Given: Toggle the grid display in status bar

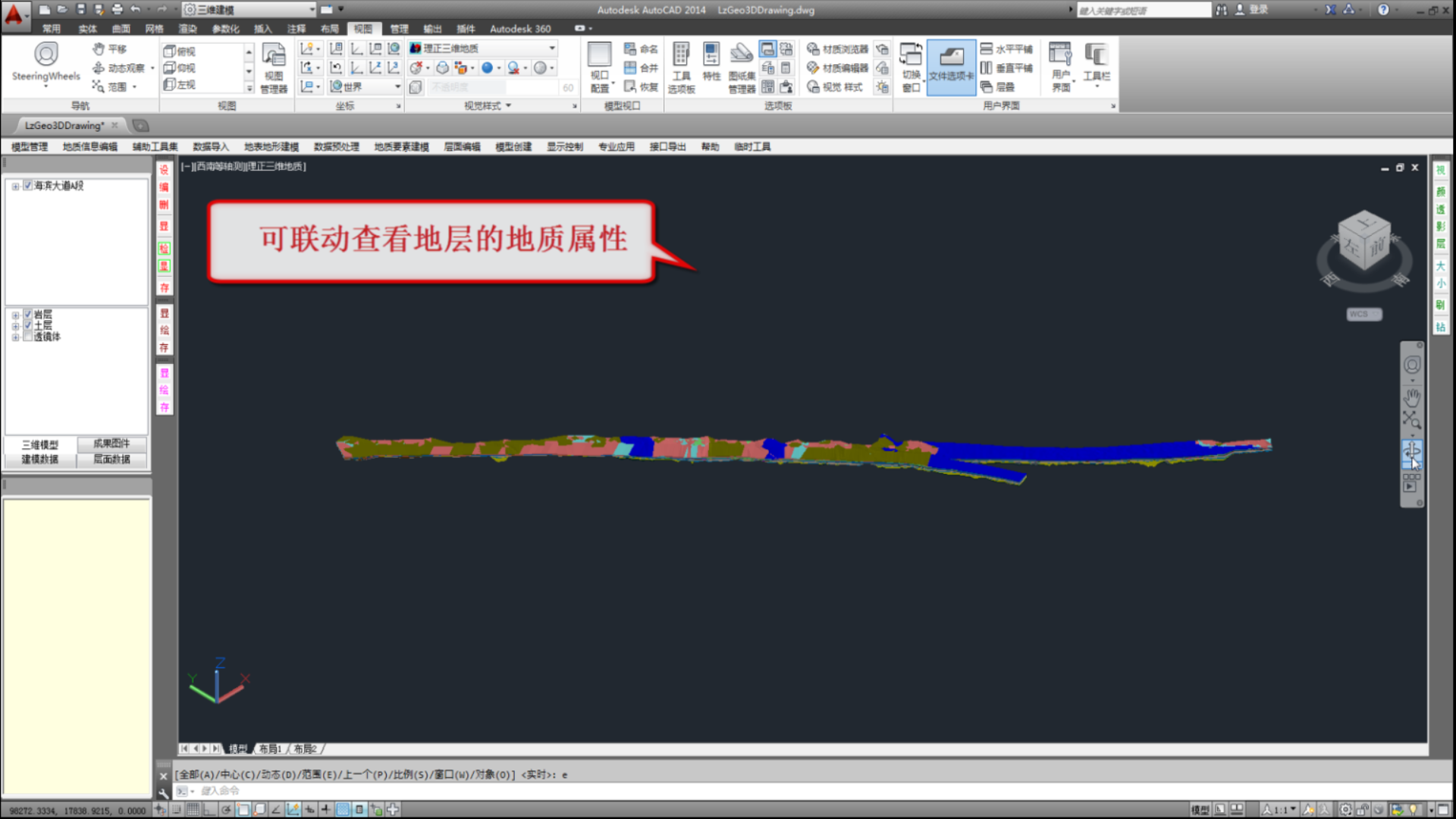Looking at the screenshot, I should [x=193, y=810].
